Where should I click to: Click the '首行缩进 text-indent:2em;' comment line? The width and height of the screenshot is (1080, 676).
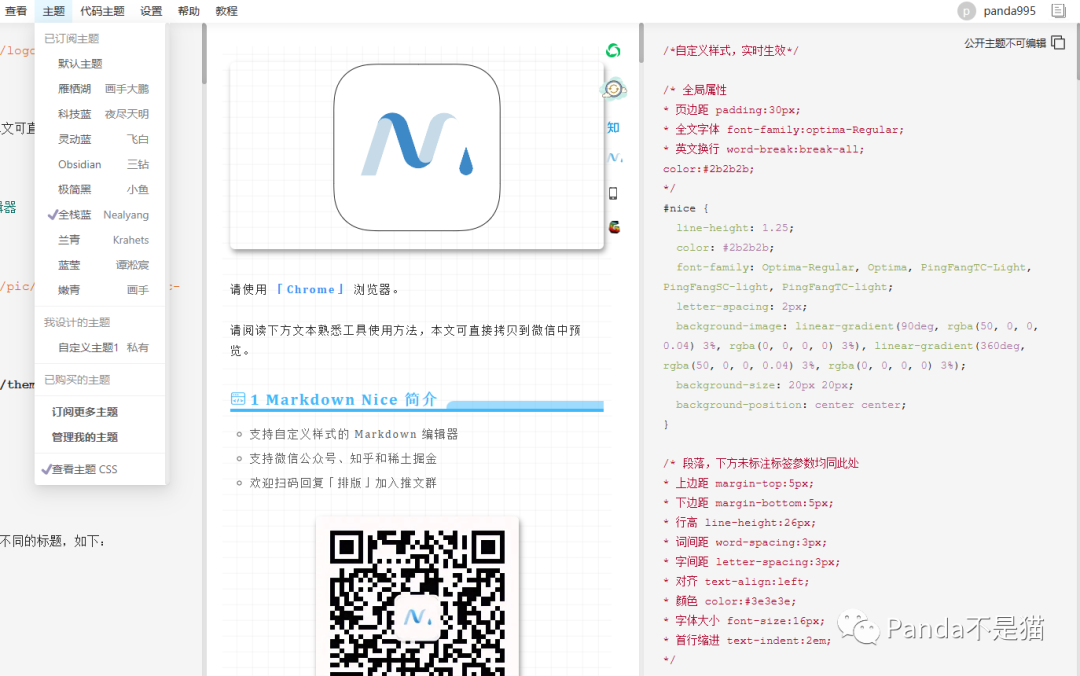coord(747,640)
